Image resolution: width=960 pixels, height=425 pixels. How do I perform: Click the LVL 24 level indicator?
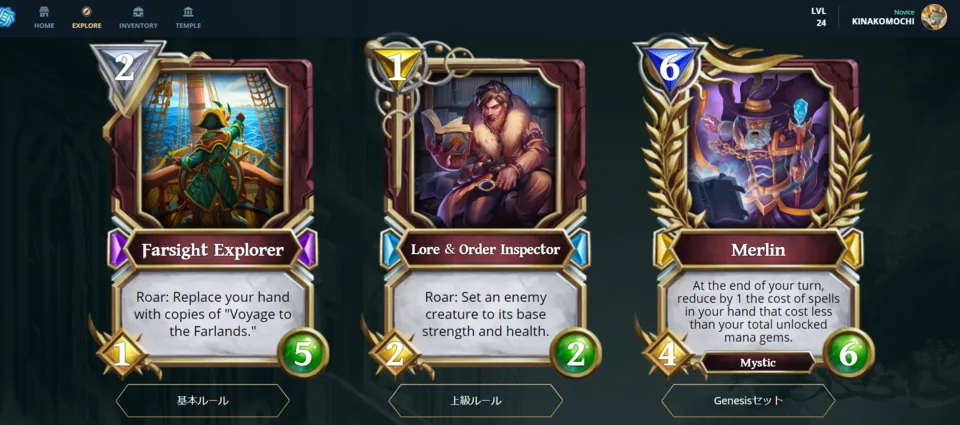tap(819, 17)
